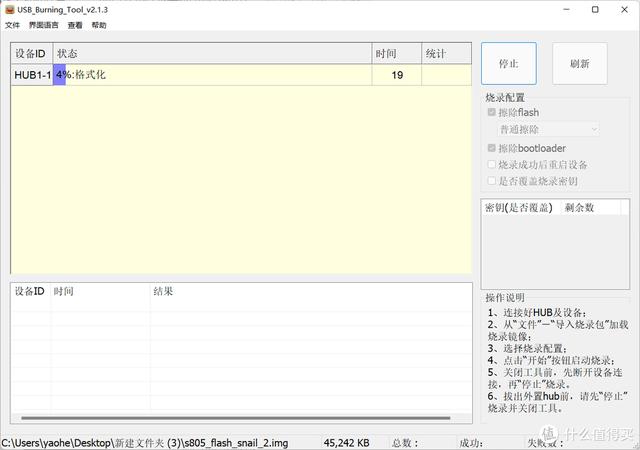The image size is (640, 450).
Task: Toggle the 擦除flash checkbox
Action: (x=491, y=113)
